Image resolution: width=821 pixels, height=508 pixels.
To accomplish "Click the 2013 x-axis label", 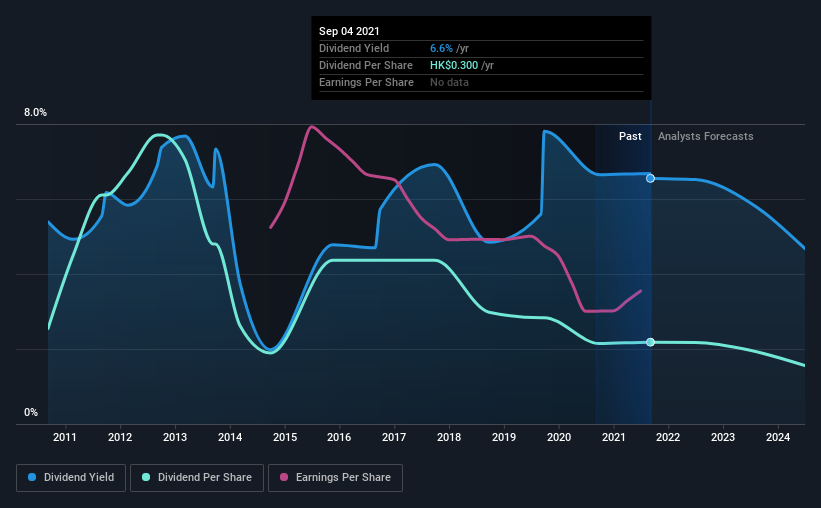I will click(x=175, y=437).
